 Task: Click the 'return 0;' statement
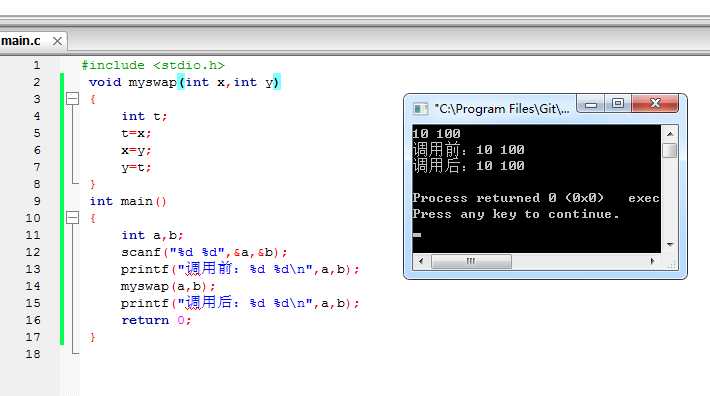pyautogui.click(x=156, y=320)
